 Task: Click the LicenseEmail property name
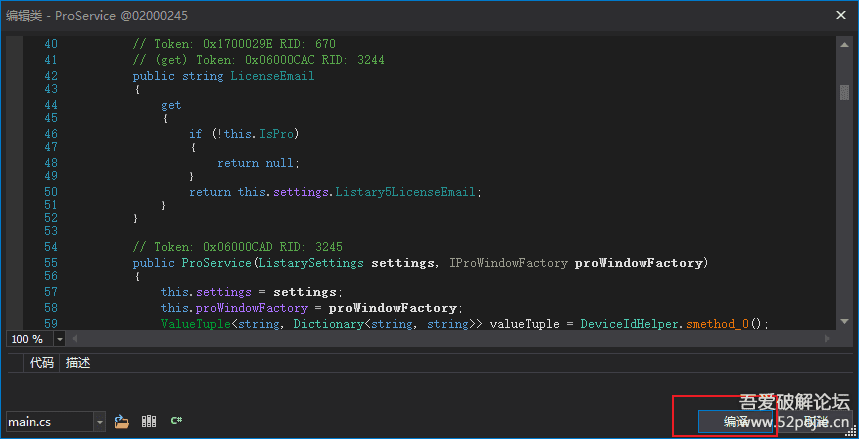(x=272, y=76)
